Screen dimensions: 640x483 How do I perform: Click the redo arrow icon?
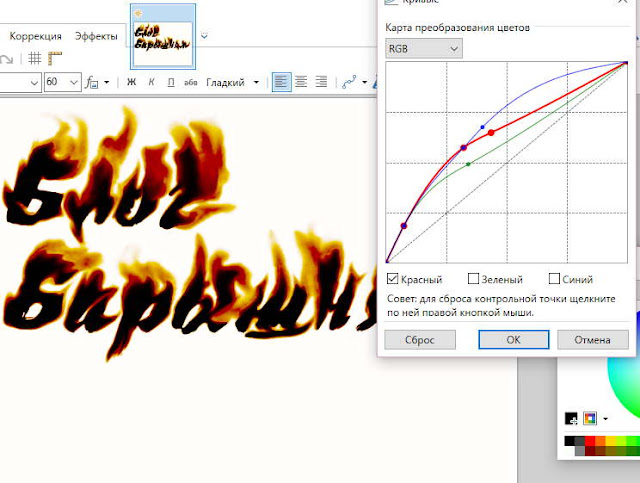click(x=6, y=60)
